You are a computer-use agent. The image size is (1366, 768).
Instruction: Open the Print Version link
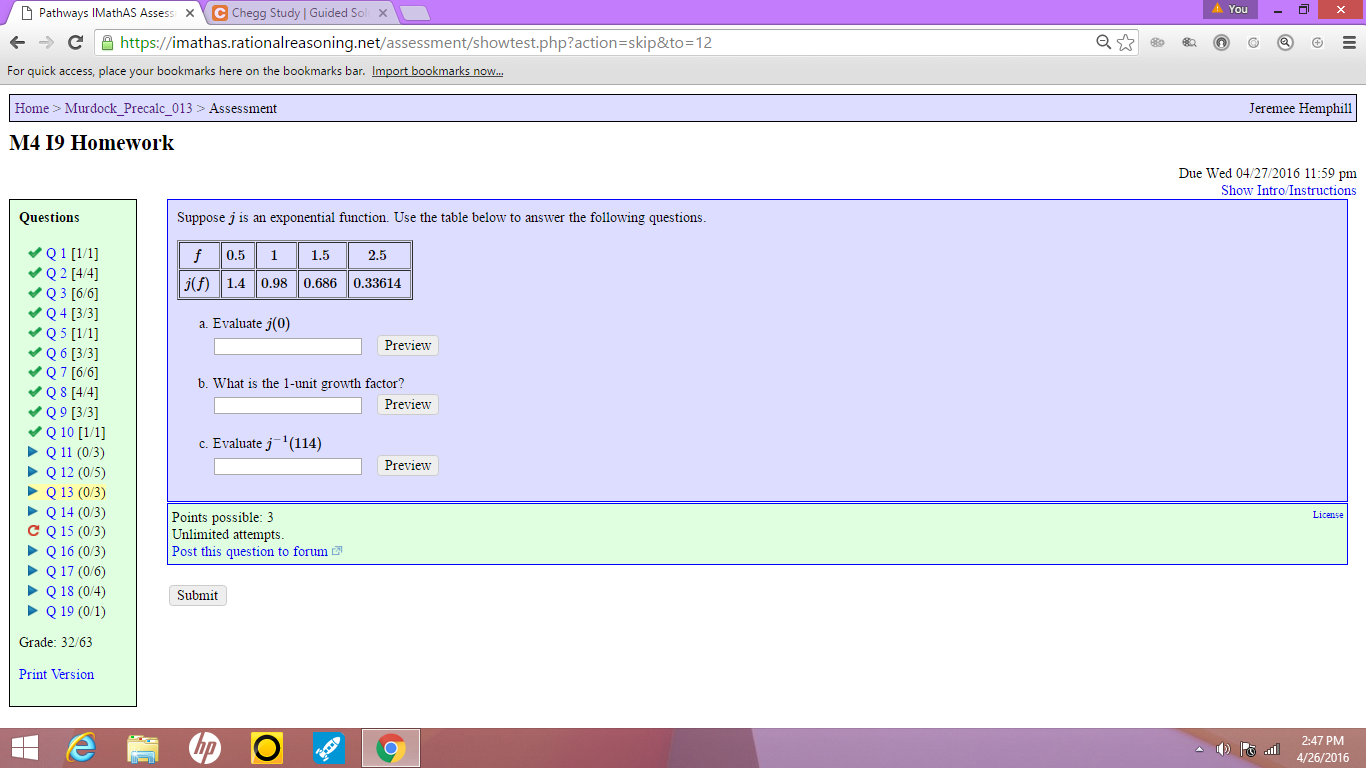56,674
